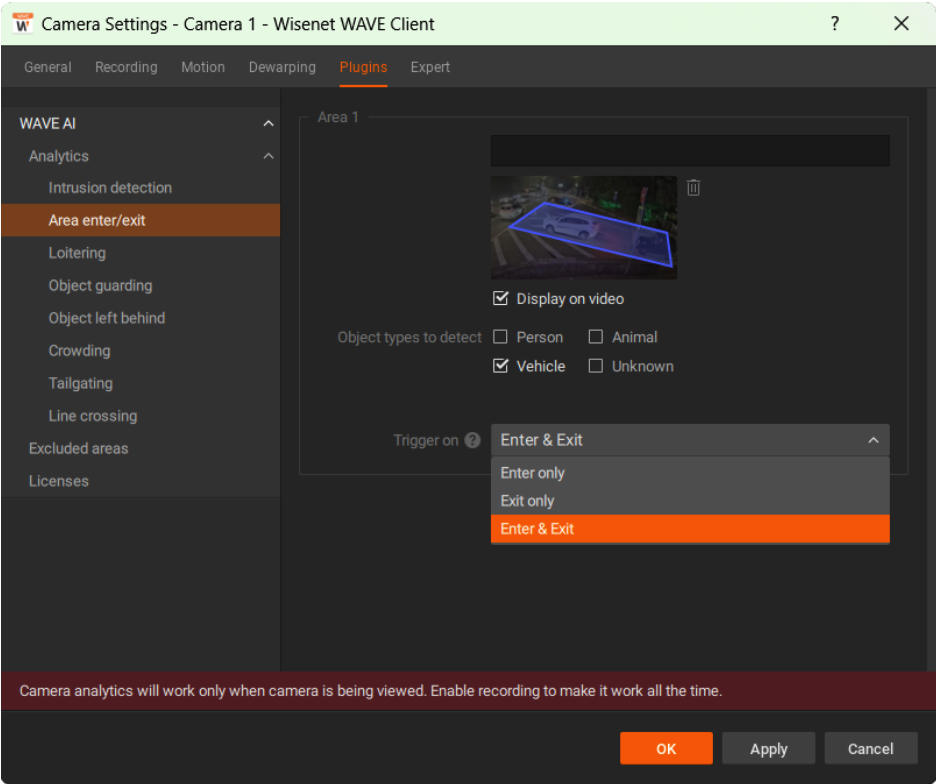Open Object guarding settings
Viewport: 937px width, 784px height.
point(140,285)
